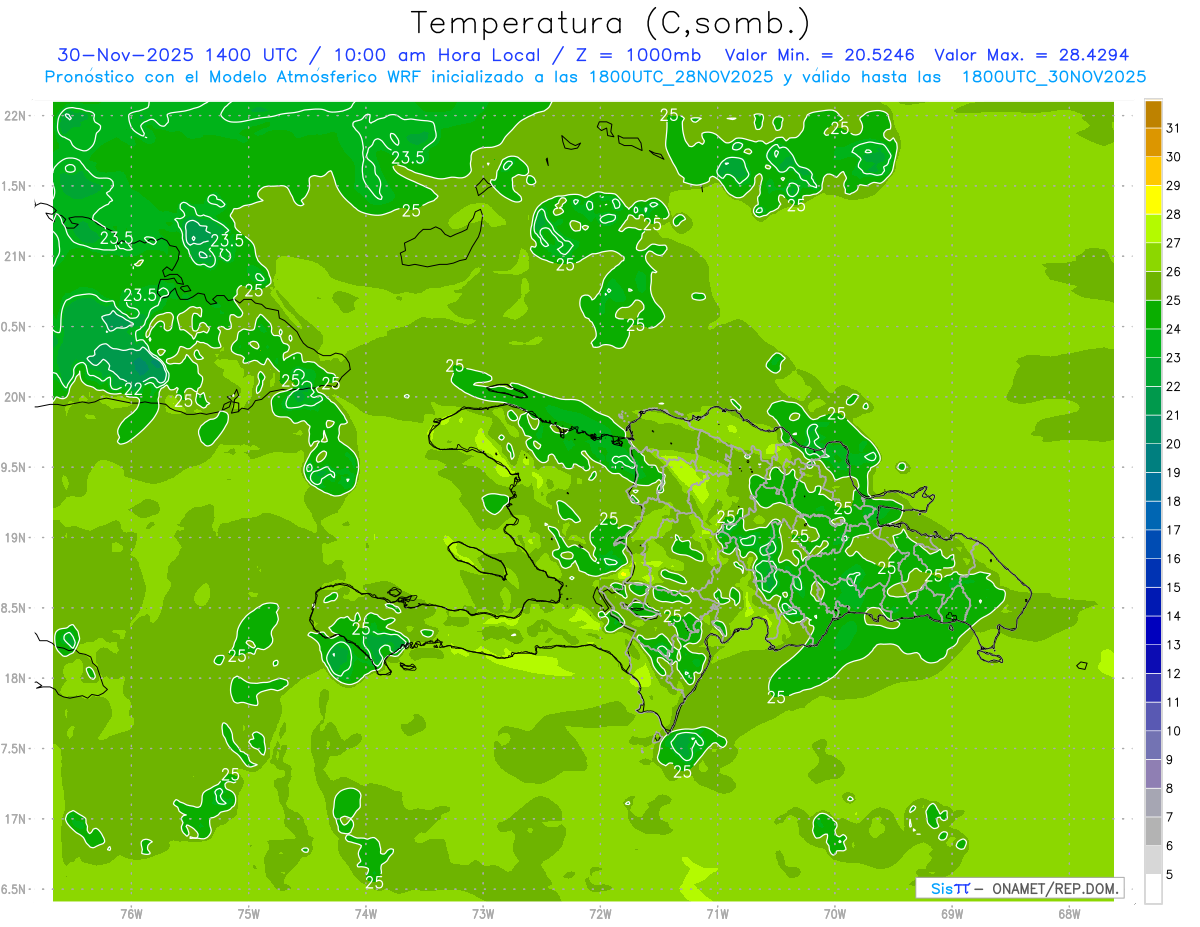Pick the gray colorbar swatch between 6 and 7
The image size is (1200, 927).
(x=1153, y=832)
